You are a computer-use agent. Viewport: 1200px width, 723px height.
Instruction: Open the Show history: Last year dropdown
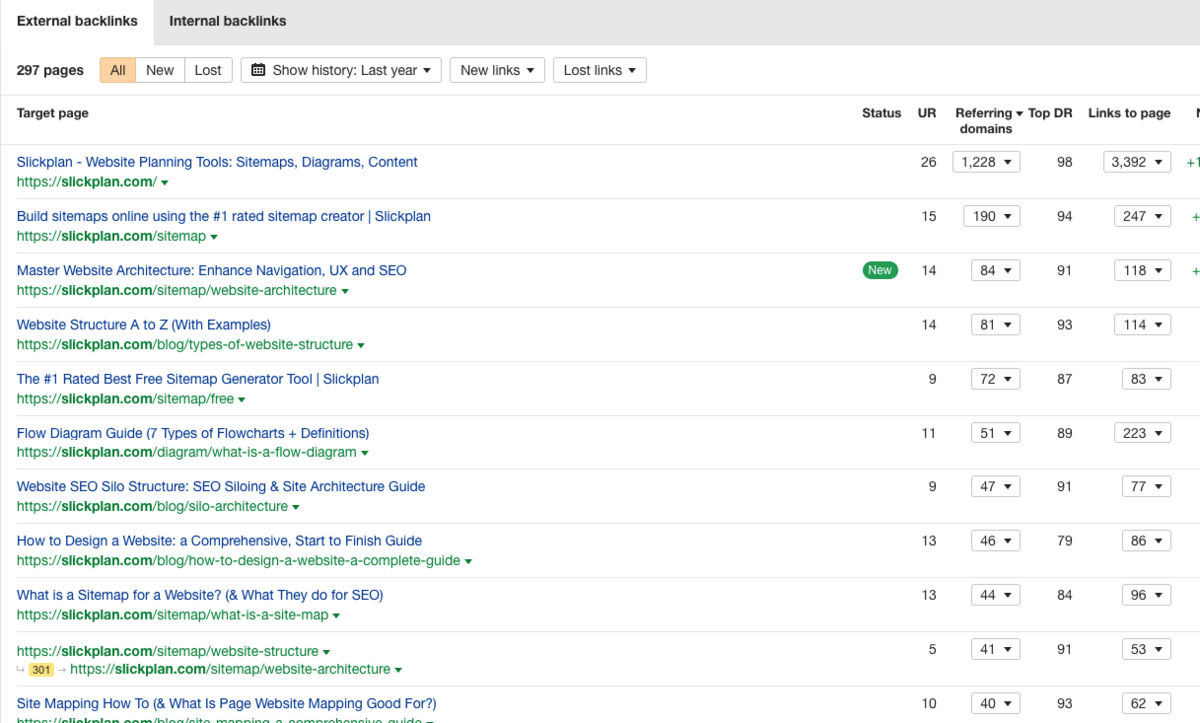pos(341,70)
